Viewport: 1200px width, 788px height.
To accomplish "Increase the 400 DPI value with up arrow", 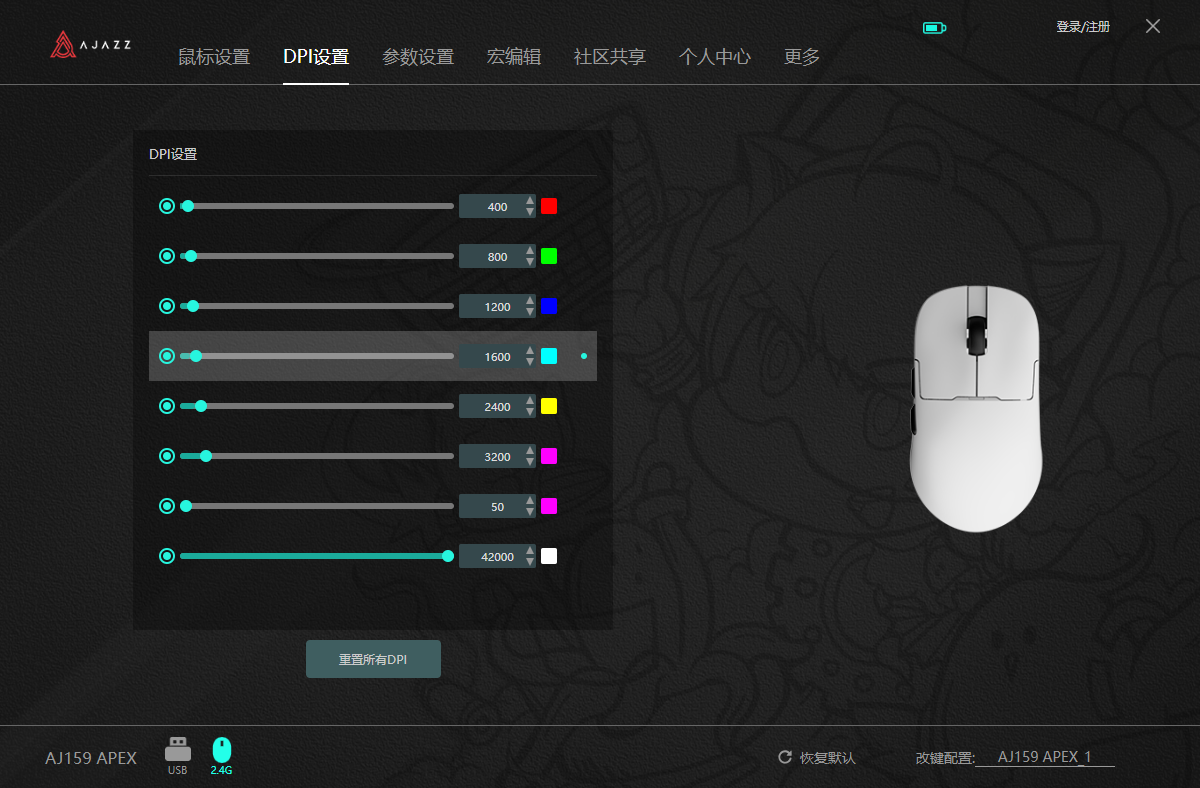I will (x=530, y=201).
